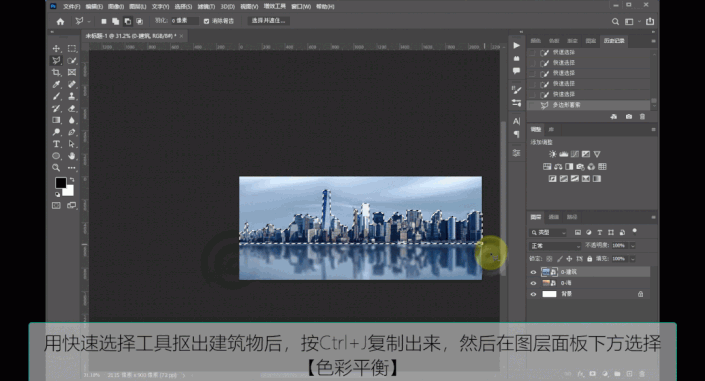Select the Healing Brush tool
Screen dimensions: 705x381
pyautogui.click(x=71, y=85)
